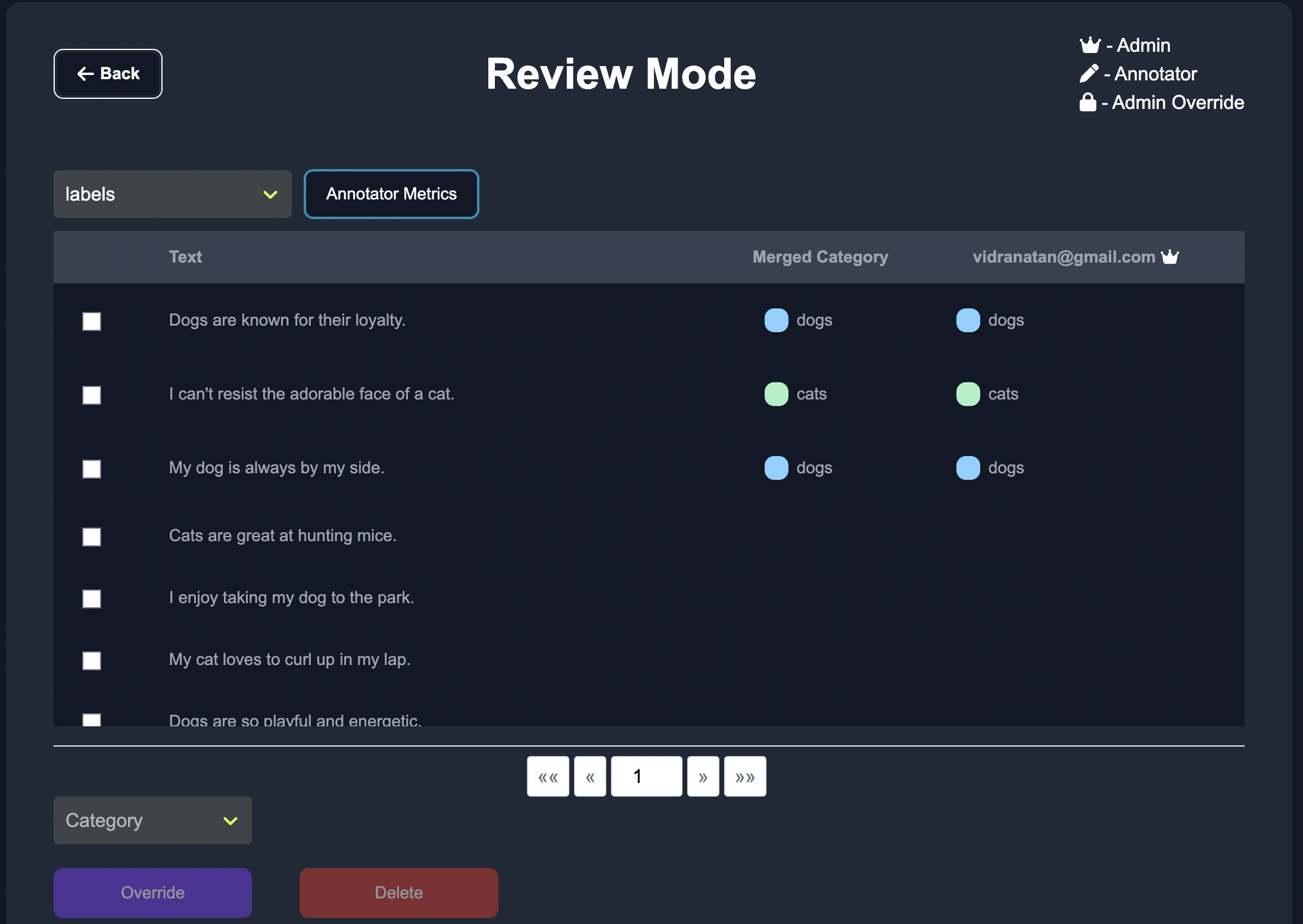Click the page number input field
Viewport: 1303px width, 924px height.
(646, 776)
